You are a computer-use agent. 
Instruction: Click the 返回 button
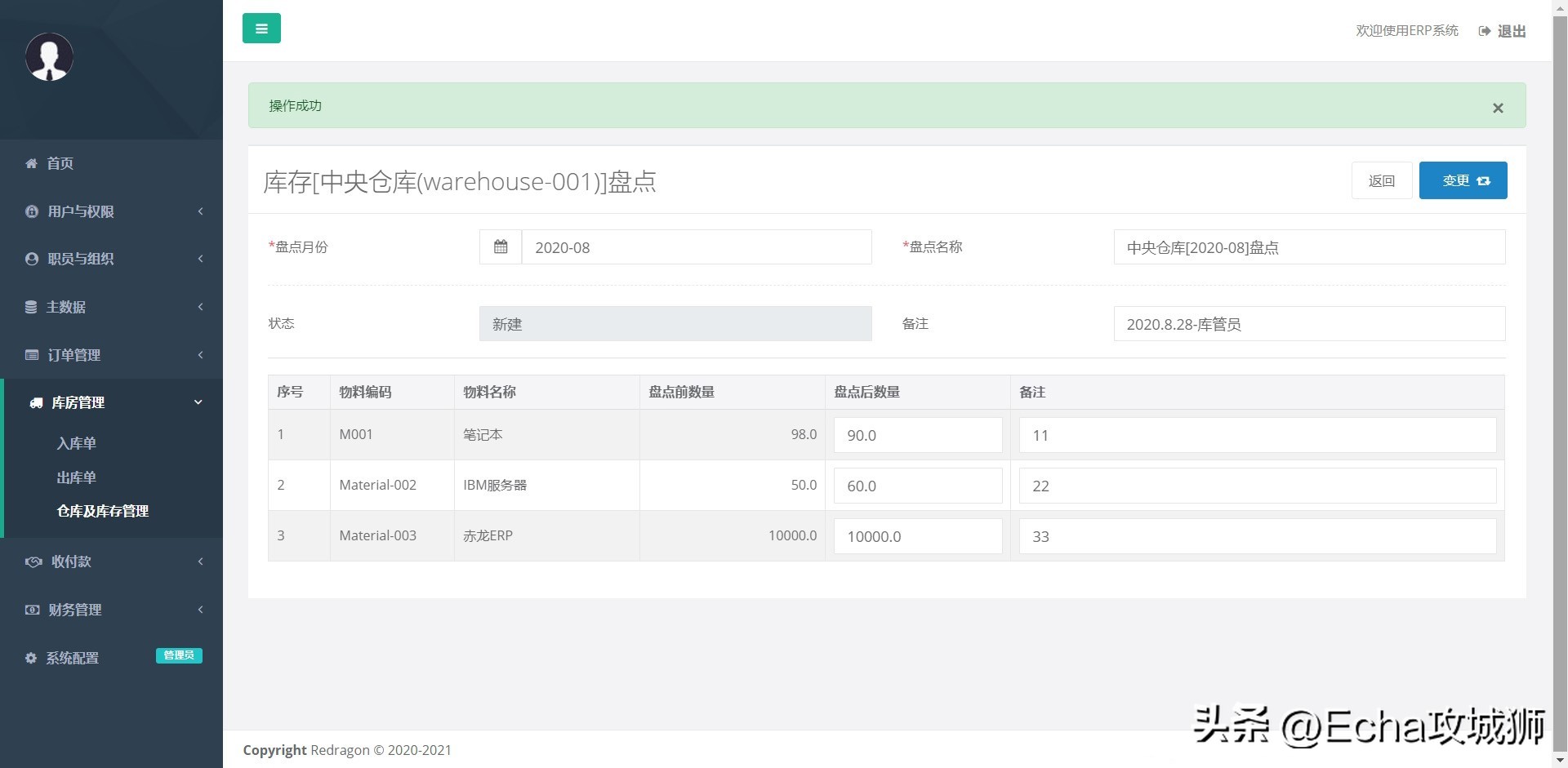coord(1381,180)
